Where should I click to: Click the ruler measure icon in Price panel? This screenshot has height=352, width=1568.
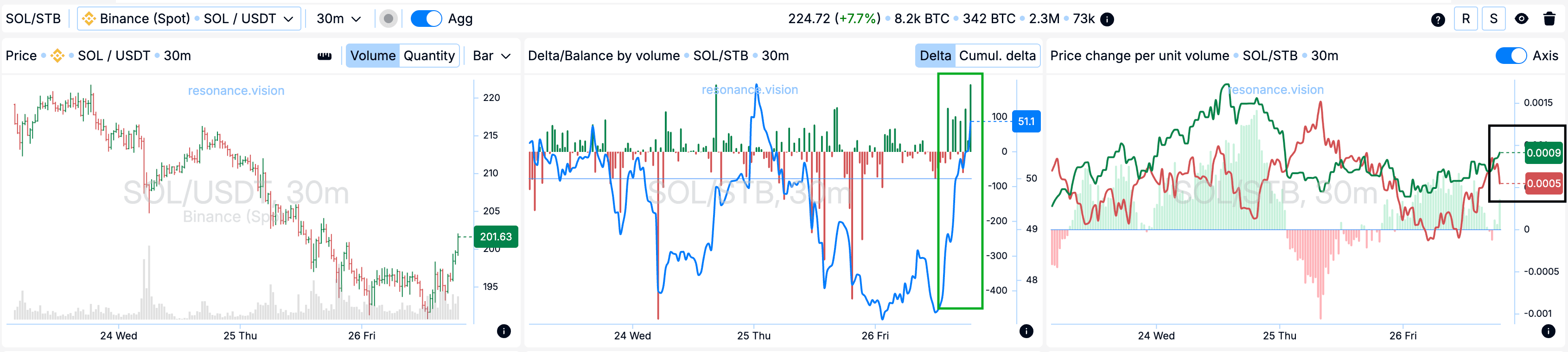(325, 56)
